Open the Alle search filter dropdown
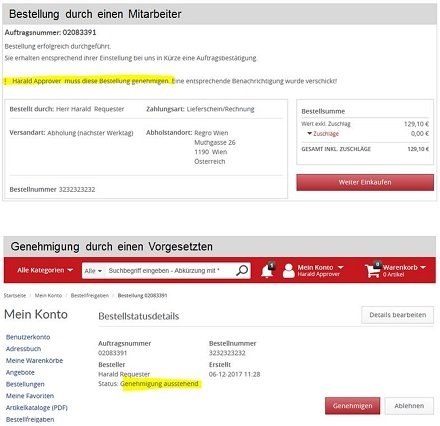The width and height of the screenshot is (440, 426). coord(93,271)
